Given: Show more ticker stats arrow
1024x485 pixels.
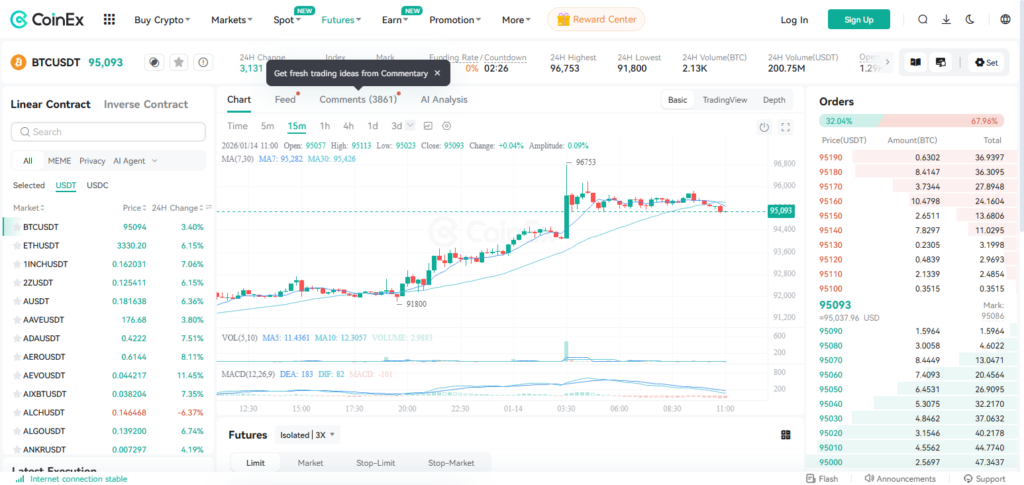Looking at the screenshot, I should 887,63.
